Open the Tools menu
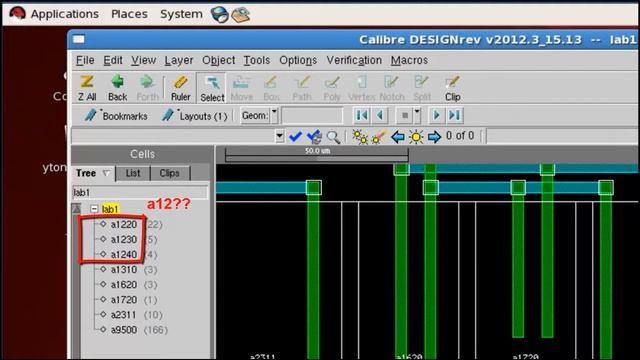This screenshot has width=640, height=360. [257, 60]
